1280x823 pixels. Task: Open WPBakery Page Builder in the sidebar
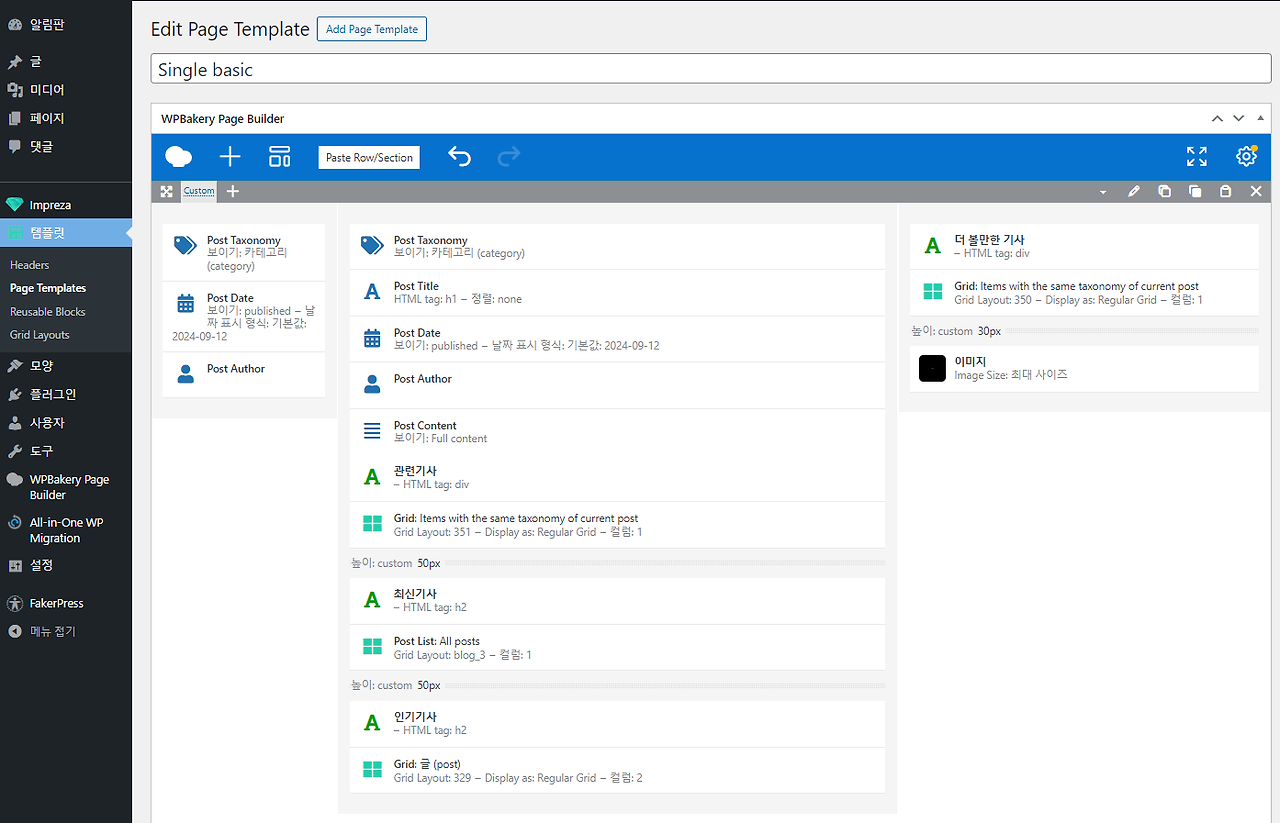66,487
